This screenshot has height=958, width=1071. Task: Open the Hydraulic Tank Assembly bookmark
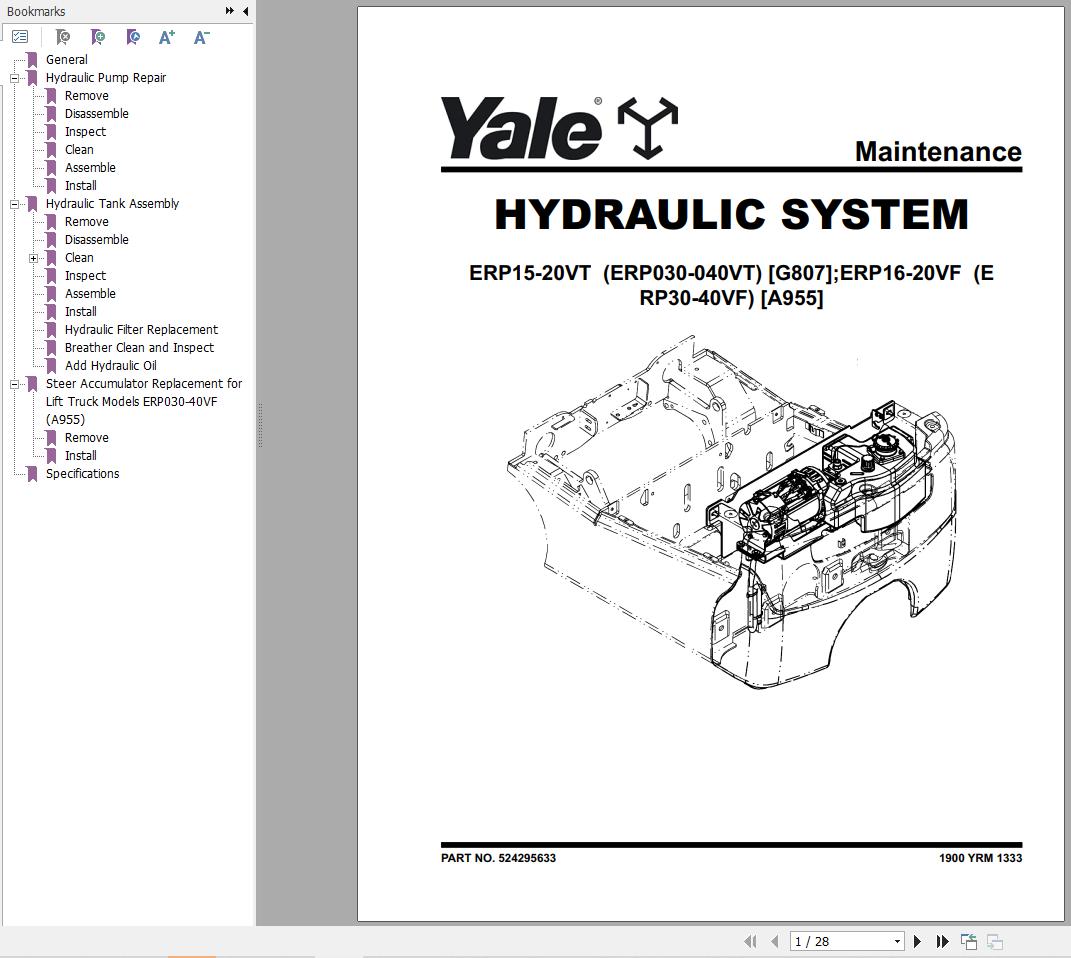(112, 203)
